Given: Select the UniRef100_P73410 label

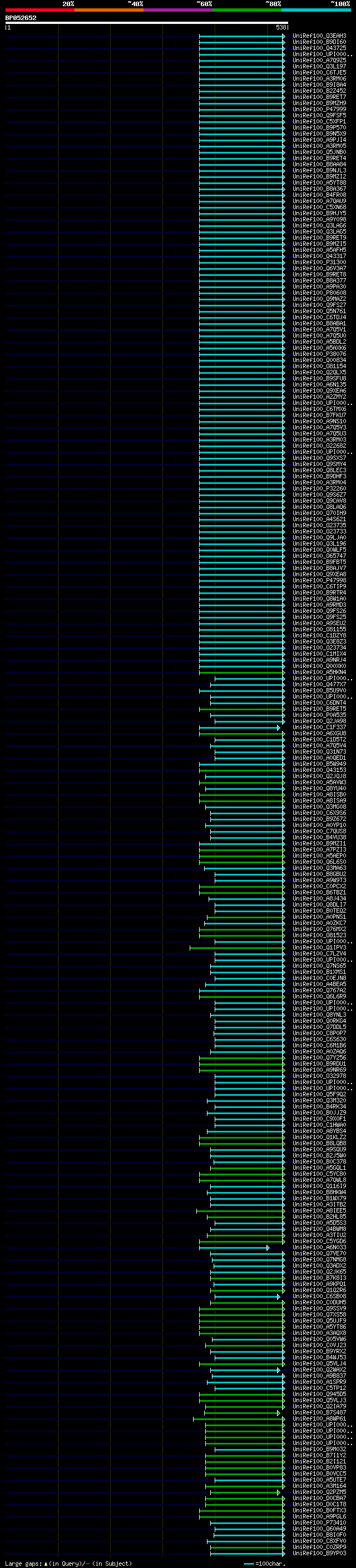Looking at the screenshot, I should tap(319, 1522).
